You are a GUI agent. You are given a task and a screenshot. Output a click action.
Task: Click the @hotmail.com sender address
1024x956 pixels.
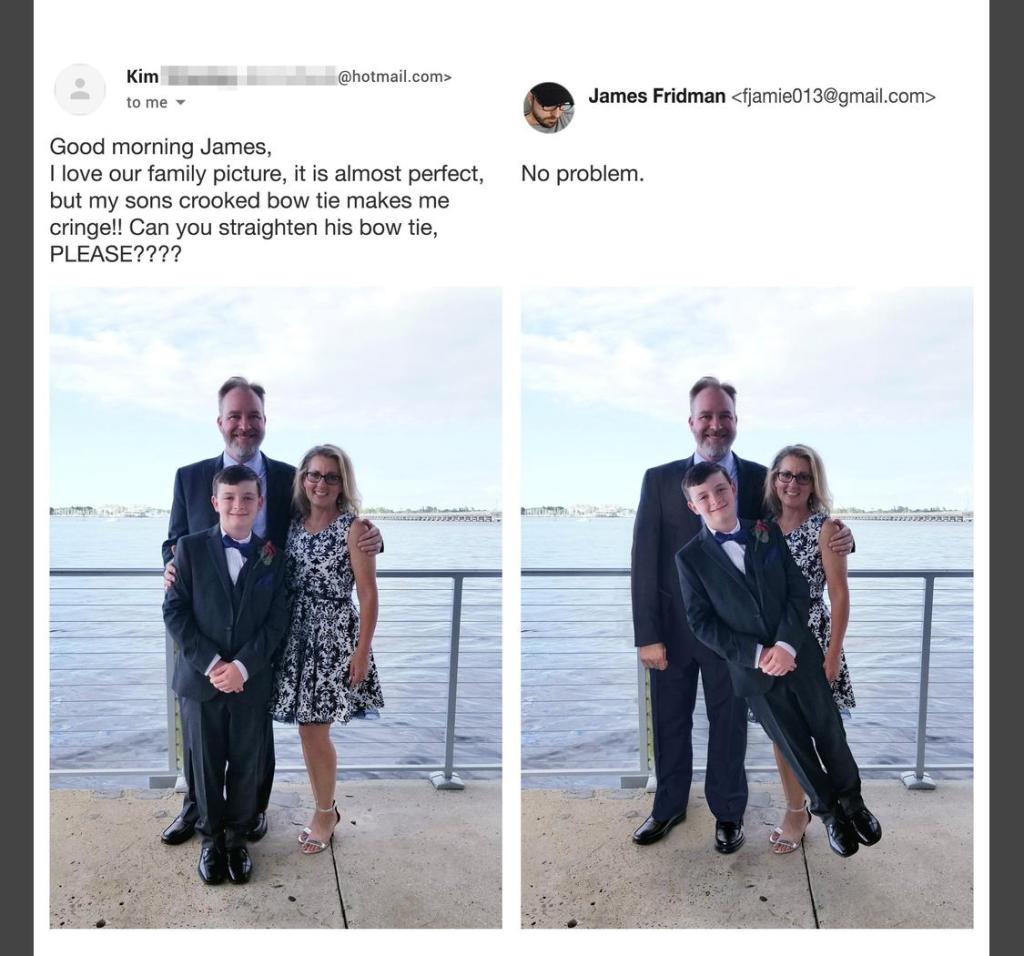tap(394, 76)
